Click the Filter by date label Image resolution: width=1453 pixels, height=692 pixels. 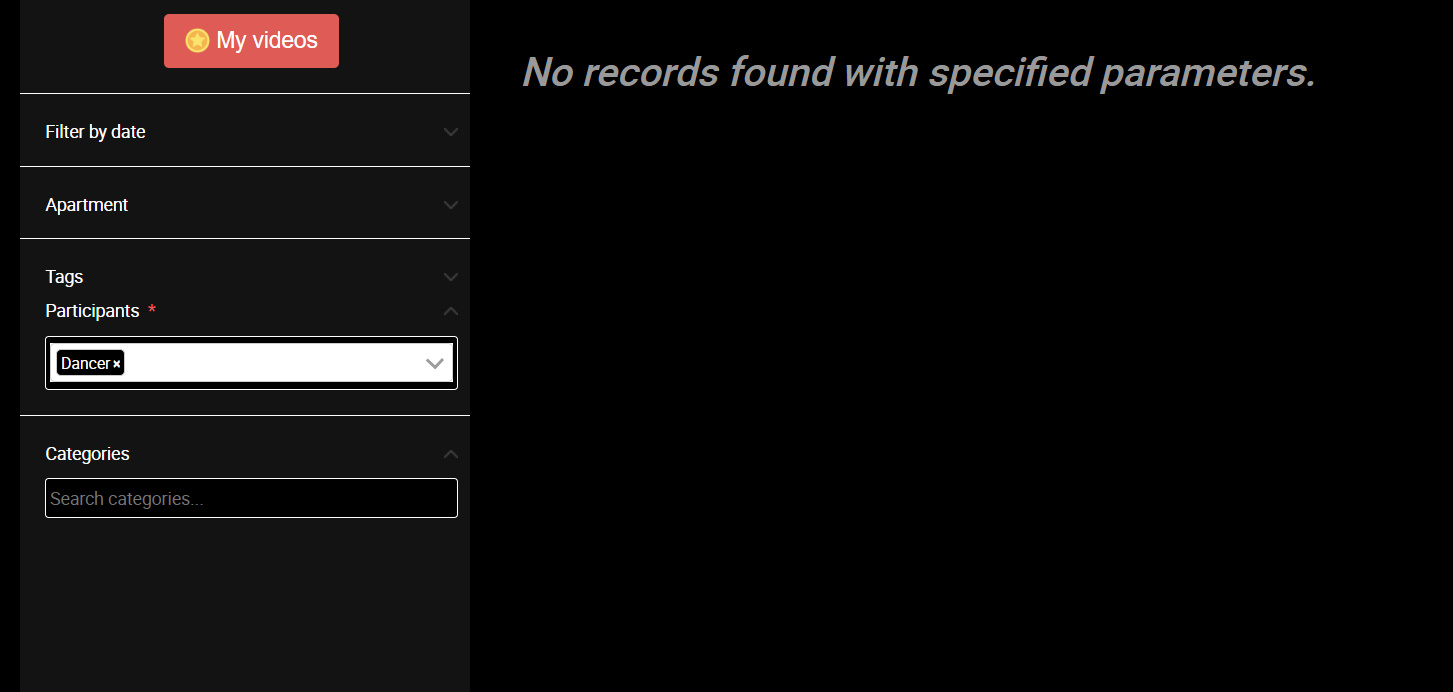95,132
